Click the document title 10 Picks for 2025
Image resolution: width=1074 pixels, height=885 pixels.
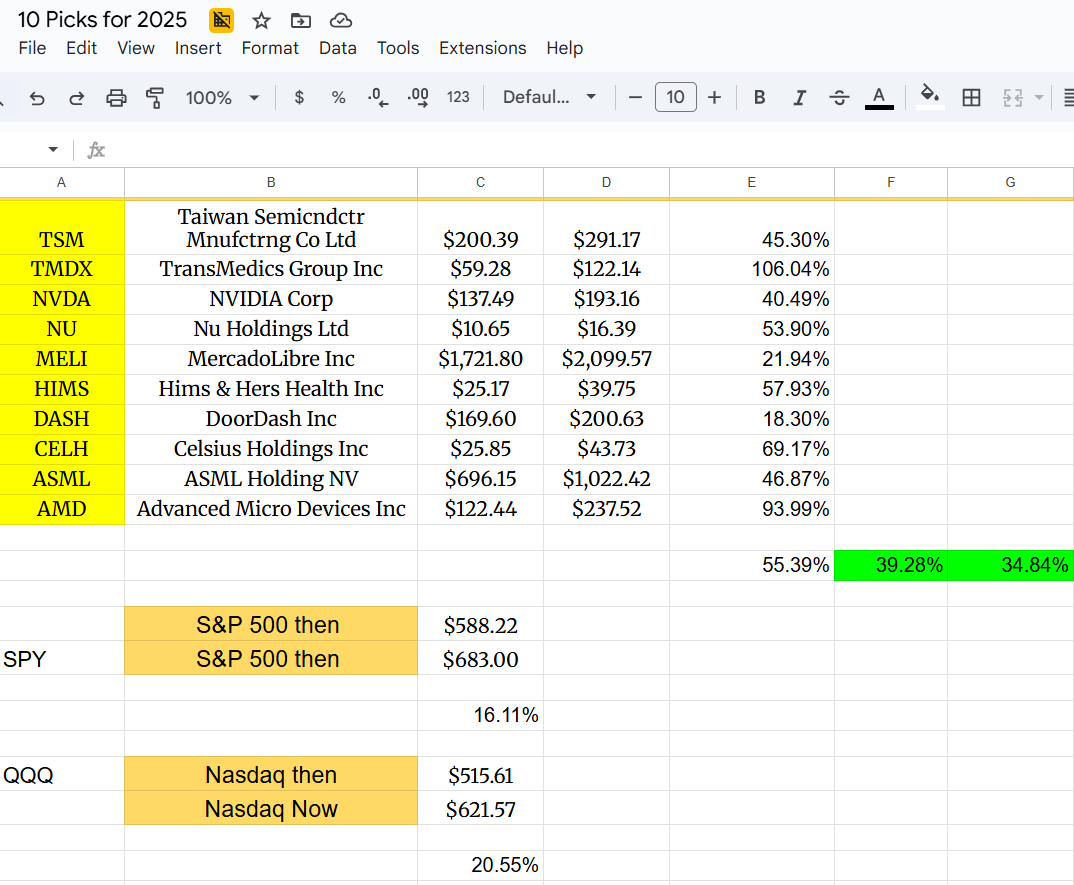(x=102, y=20)
